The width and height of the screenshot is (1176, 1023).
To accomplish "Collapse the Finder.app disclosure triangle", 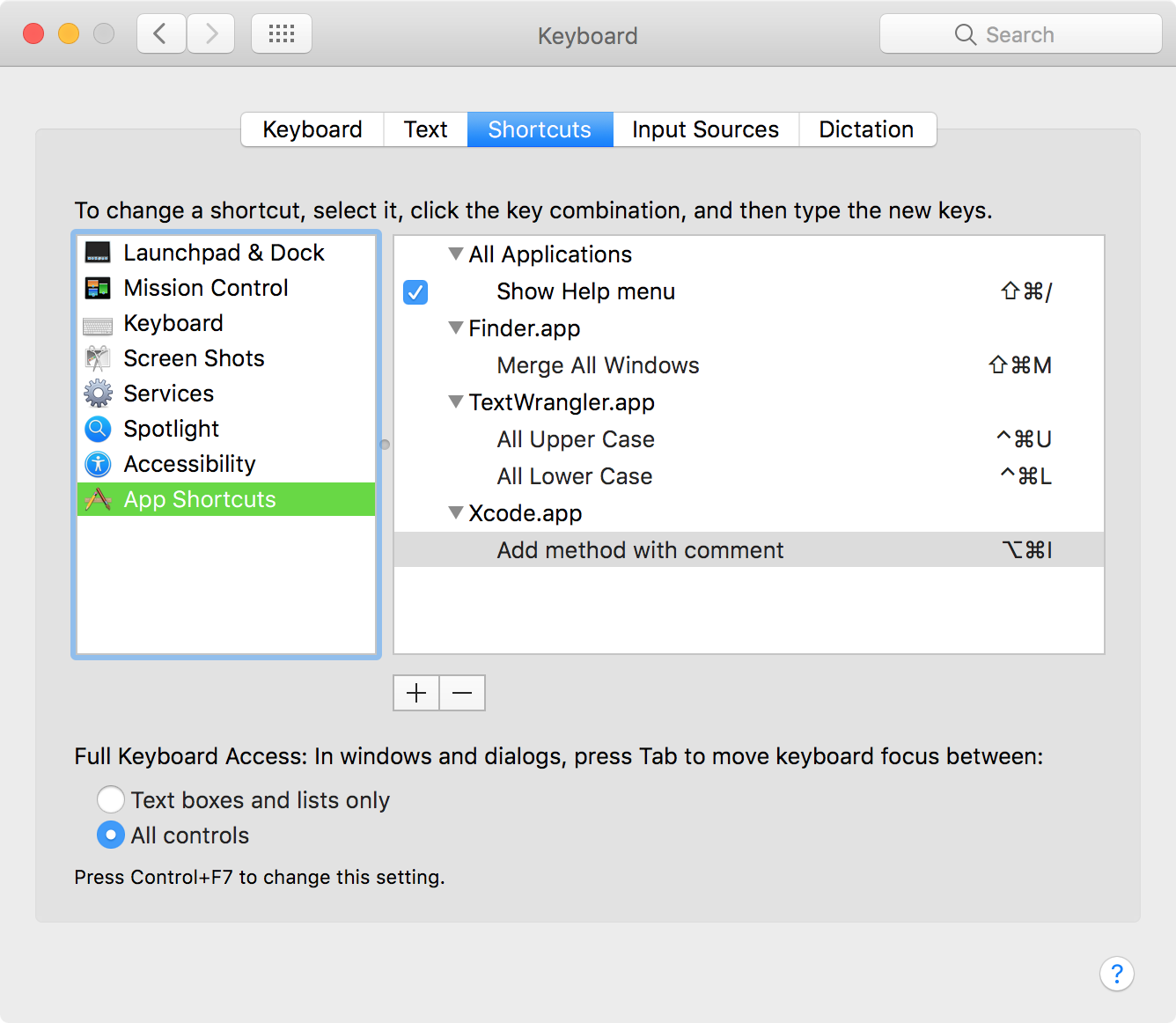I will point(456,328).
